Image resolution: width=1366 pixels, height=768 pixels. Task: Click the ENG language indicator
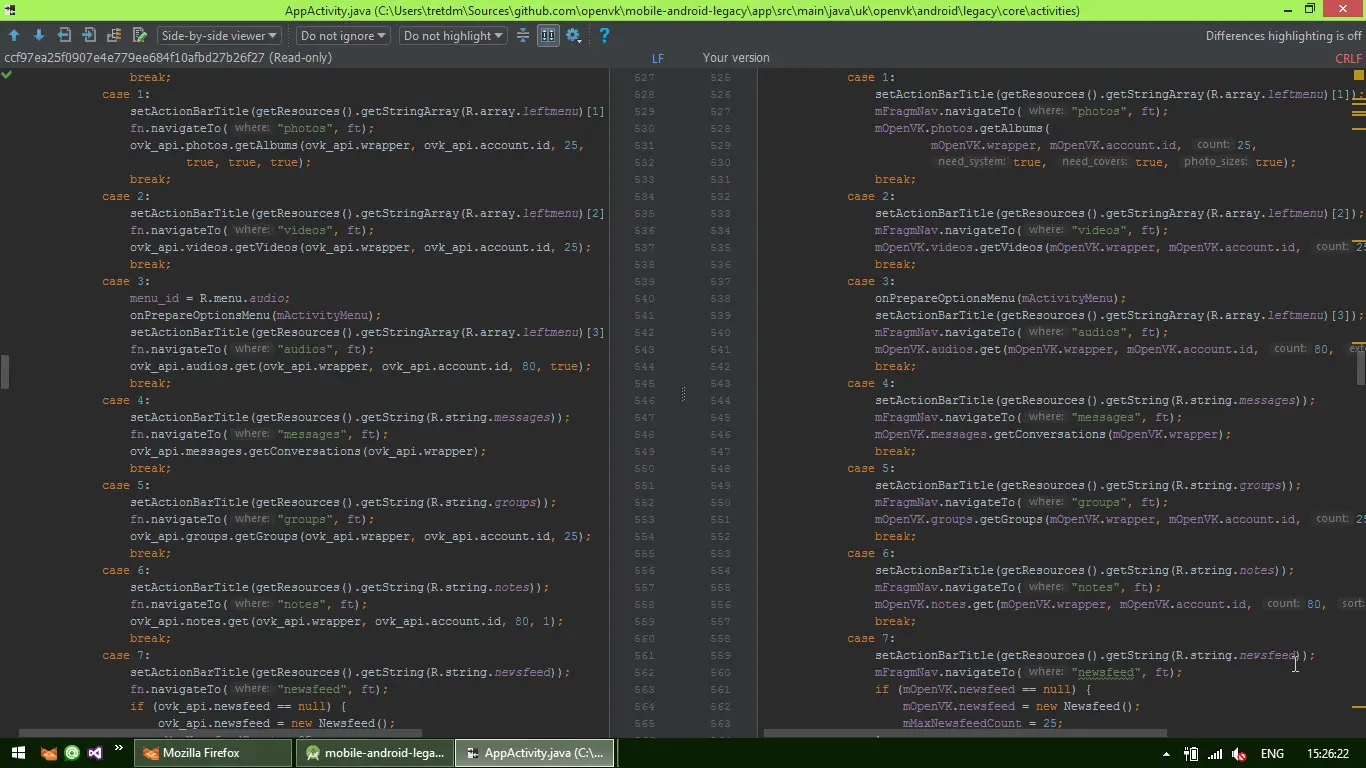tap(1272, 754)
